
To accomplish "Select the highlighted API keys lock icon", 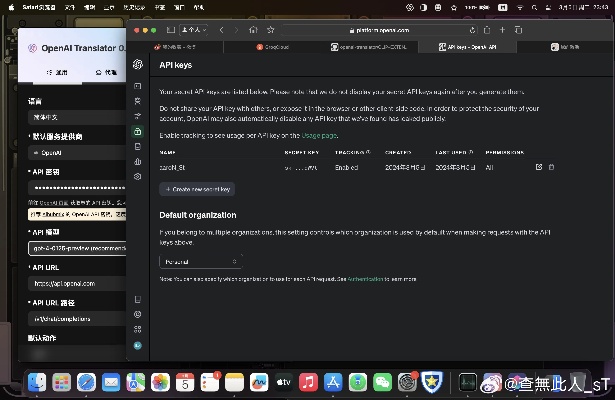I will [138, 131].
